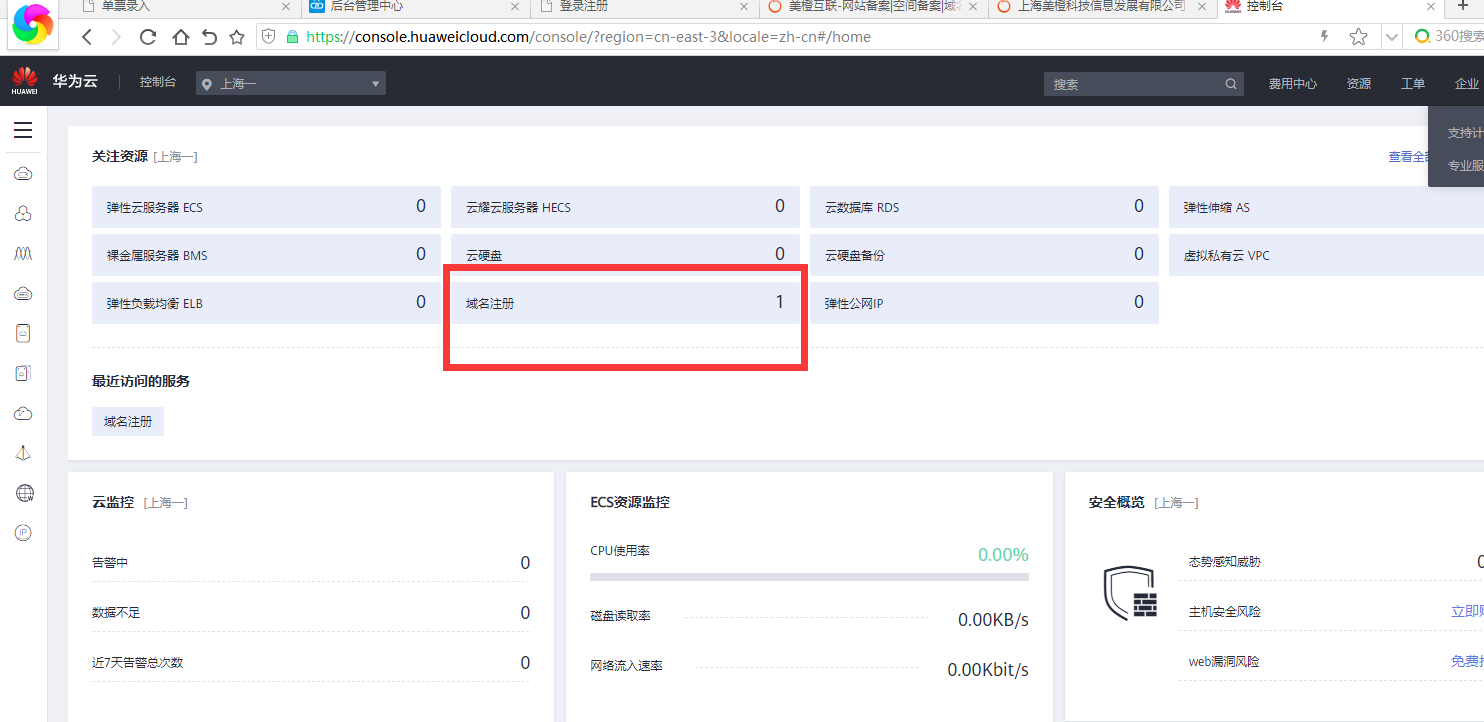Viewport: 1484px width, 722px height.
Task: Open the hamburger menu in the left sidebar
Action: tap(23, 130)
